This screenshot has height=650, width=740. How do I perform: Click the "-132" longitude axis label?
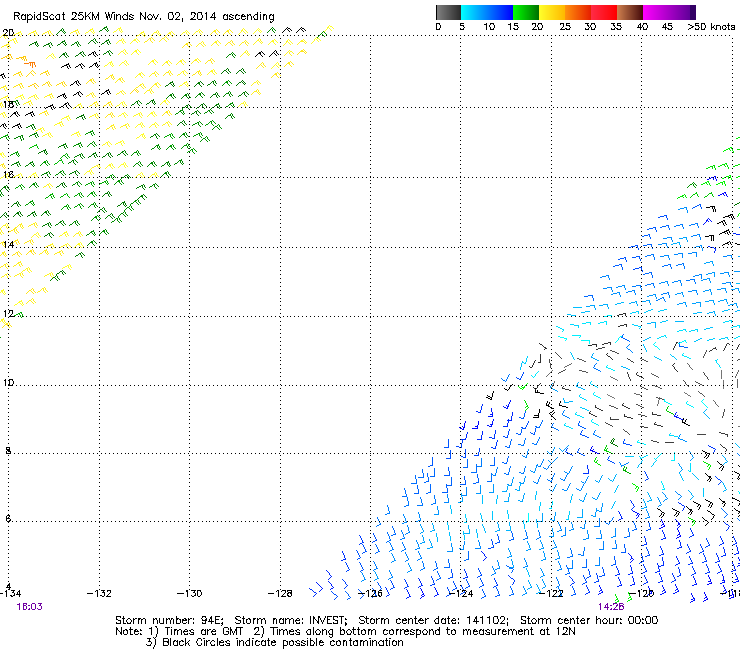point(99,593)
